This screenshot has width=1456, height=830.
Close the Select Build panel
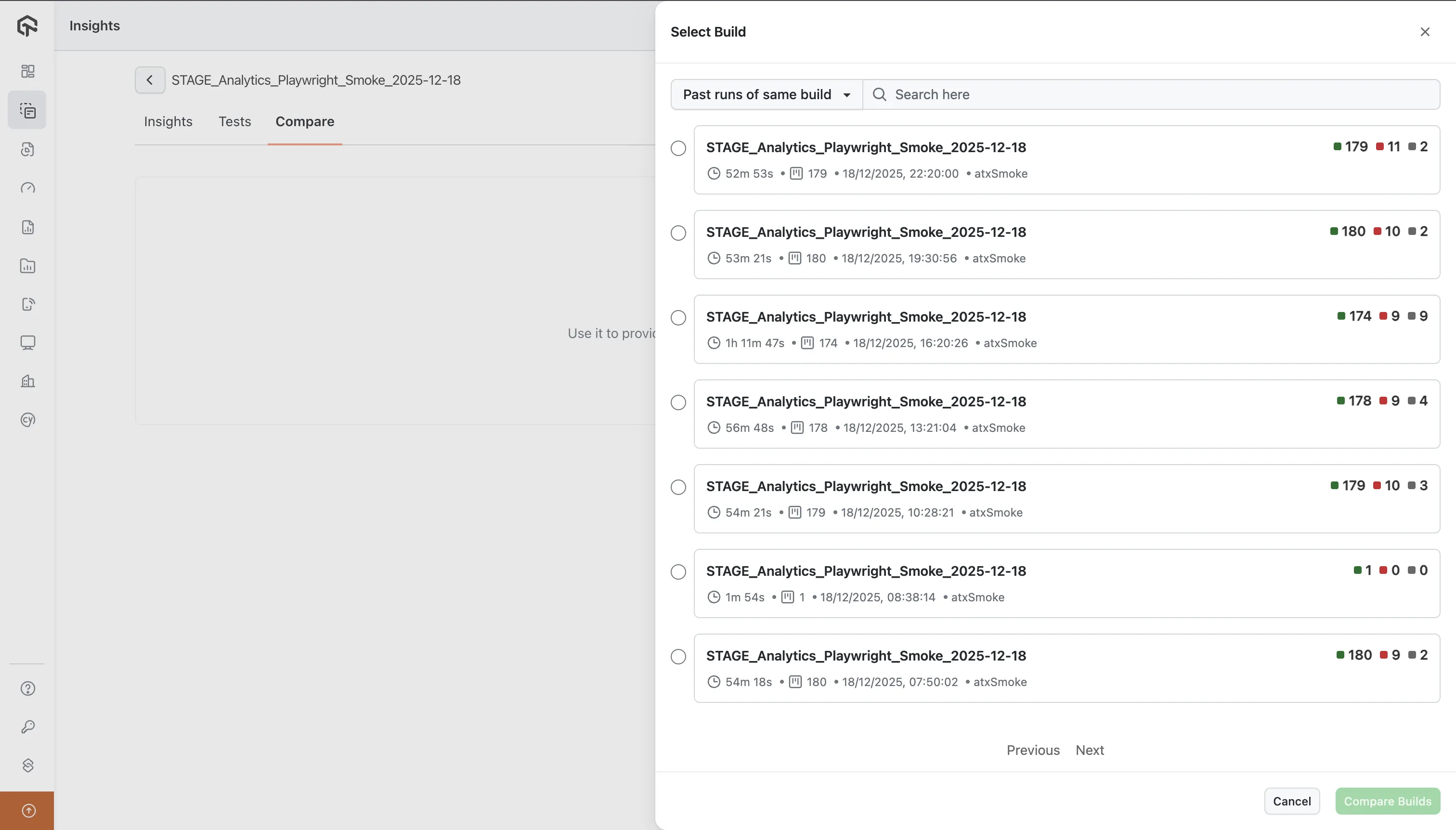coord(1424,32)
